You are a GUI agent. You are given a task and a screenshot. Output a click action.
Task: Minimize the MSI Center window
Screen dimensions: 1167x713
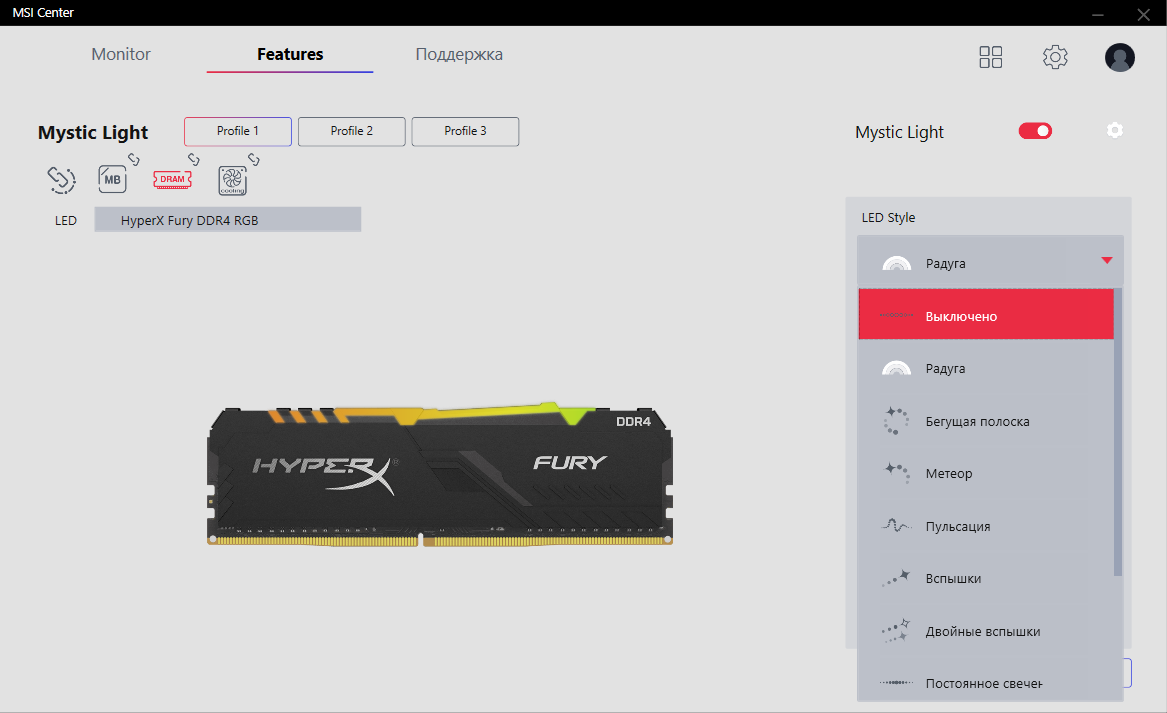coord(1098,13)
